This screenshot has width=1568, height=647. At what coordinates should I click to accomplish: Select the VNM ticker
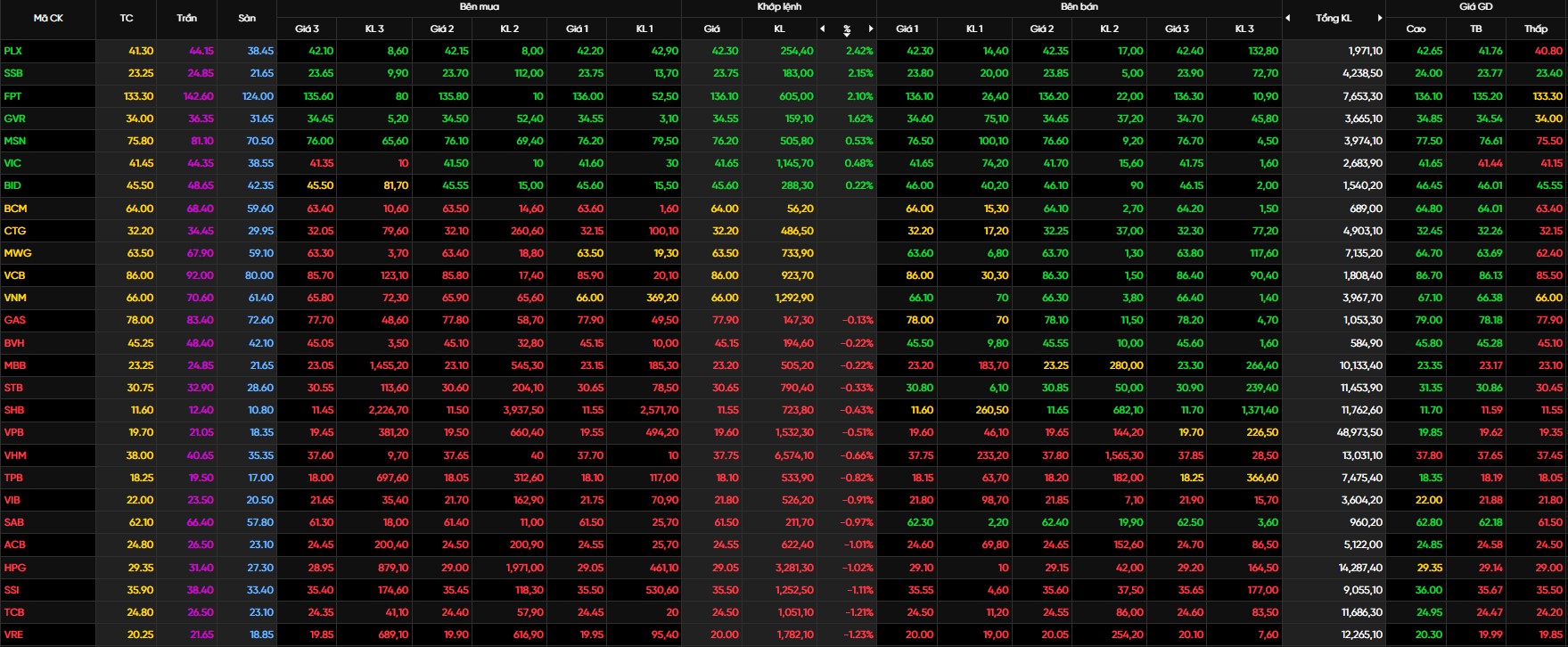14,298
